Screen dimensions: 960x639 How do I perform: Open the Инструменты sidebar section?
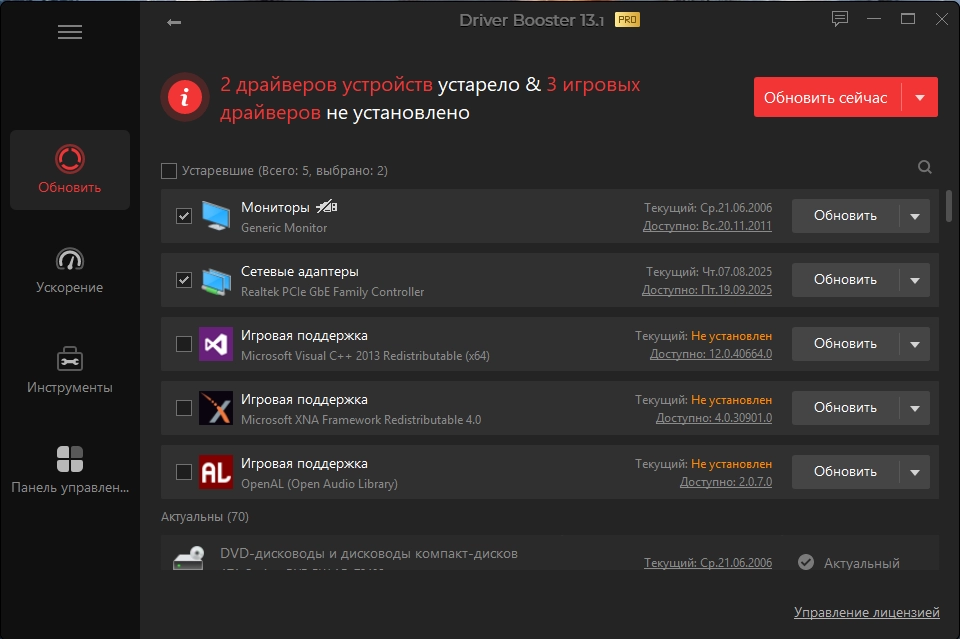click(70, 370)
